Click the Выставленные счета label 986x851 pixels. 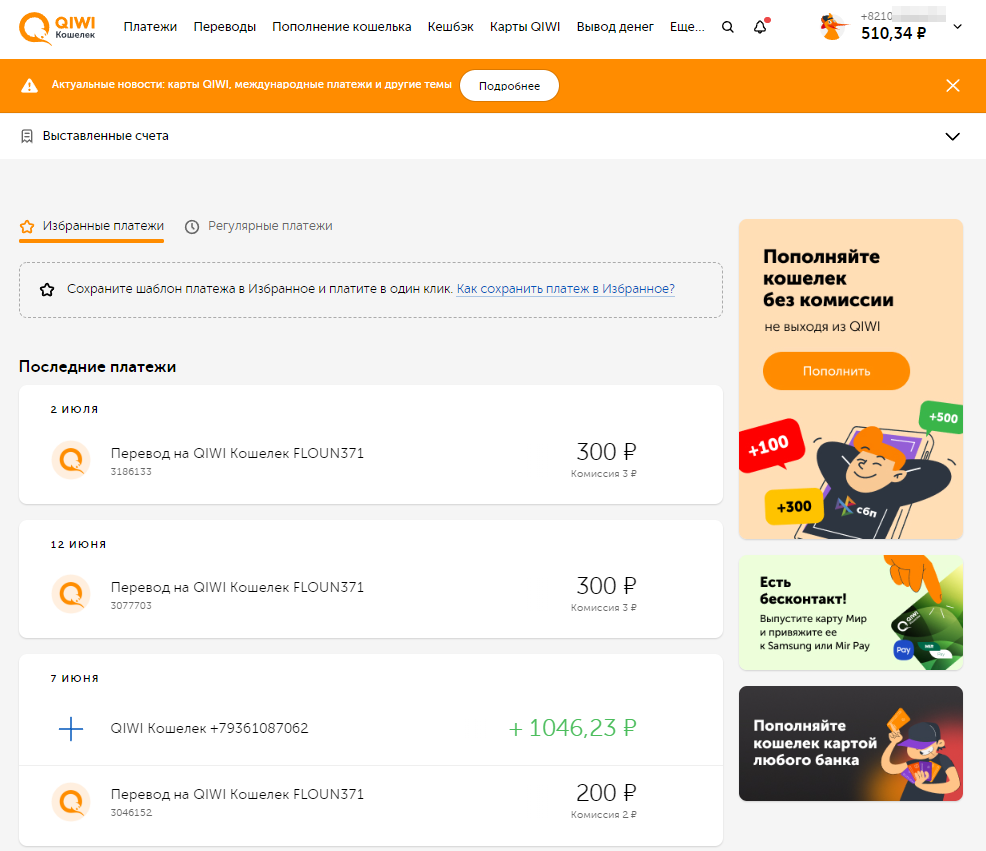click(106, 136)
